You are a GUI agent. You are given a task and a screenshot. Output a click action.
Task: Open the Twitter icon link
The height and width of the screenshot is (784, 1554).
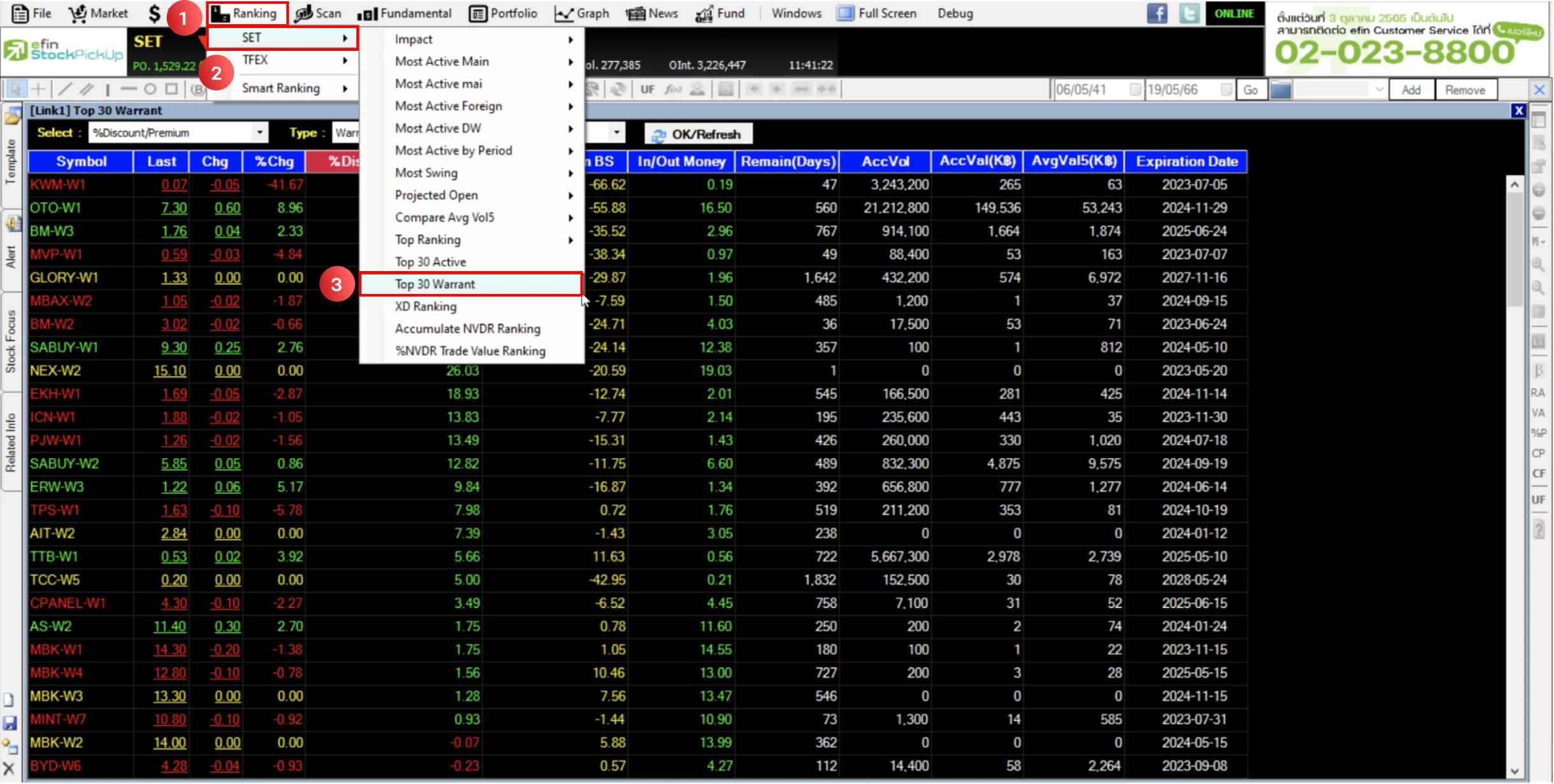(1189, 13)
